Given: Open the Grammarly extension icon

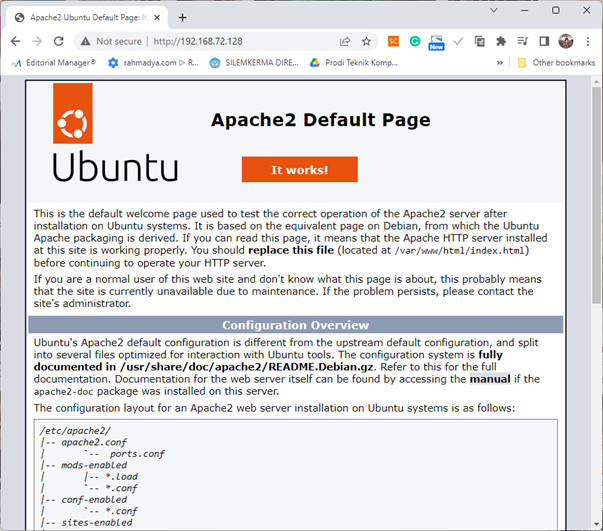Looking at the screenshot, I should [414, 42].
